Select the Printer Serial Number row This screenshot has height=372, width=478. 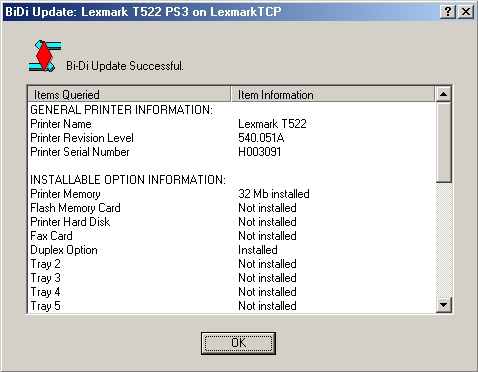click(232, 152)
